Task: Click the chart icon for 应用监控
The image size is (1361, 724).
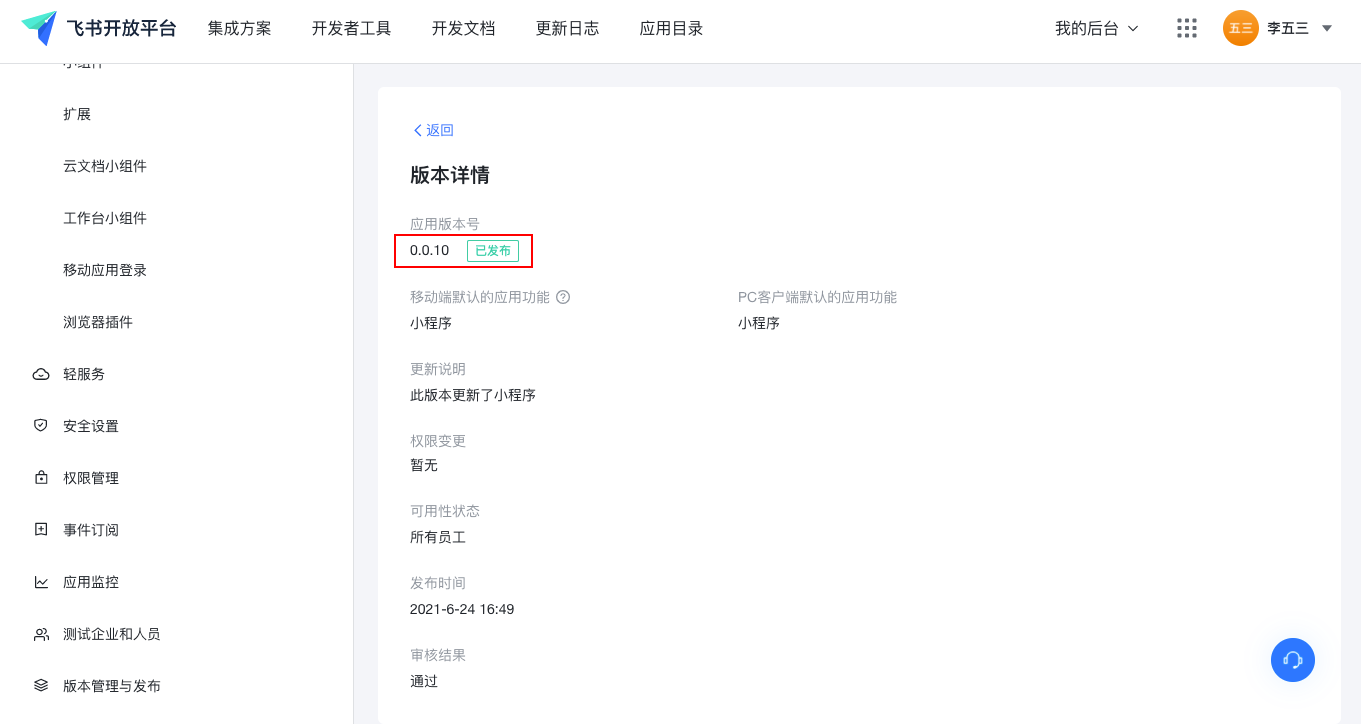Action: click(41, 582)
